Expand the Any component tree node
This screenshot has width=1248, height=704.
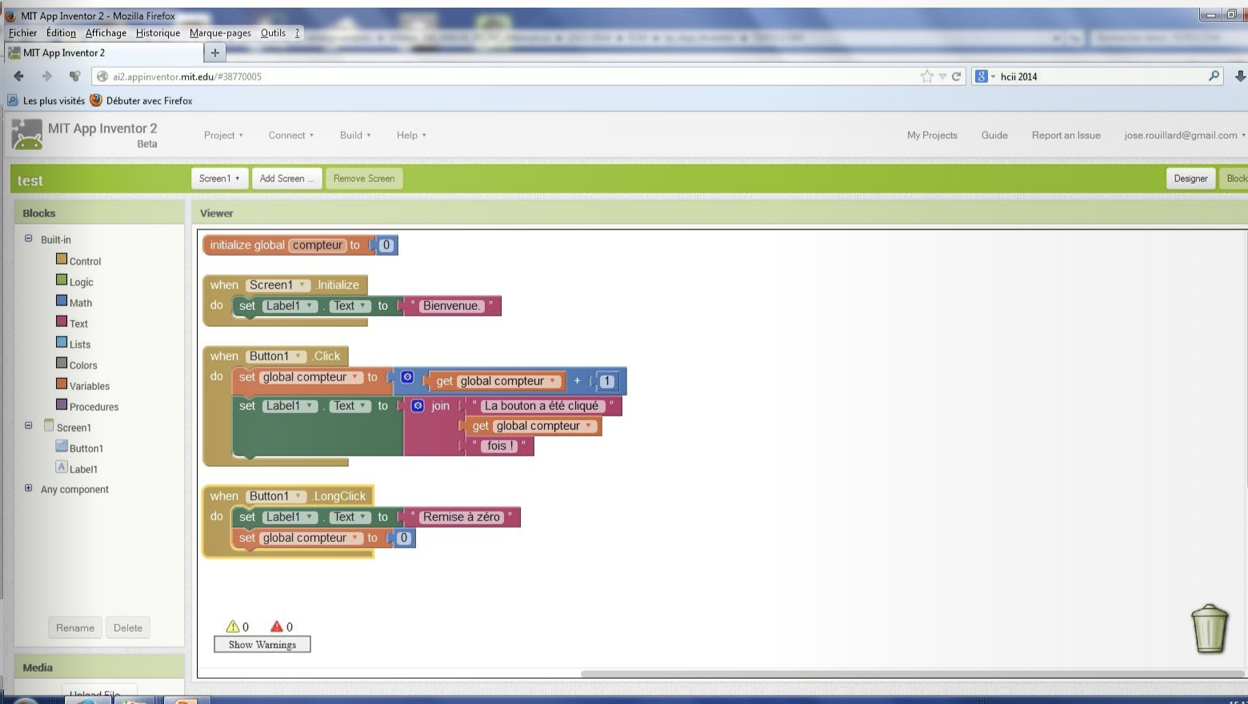(x=28, y=489)
